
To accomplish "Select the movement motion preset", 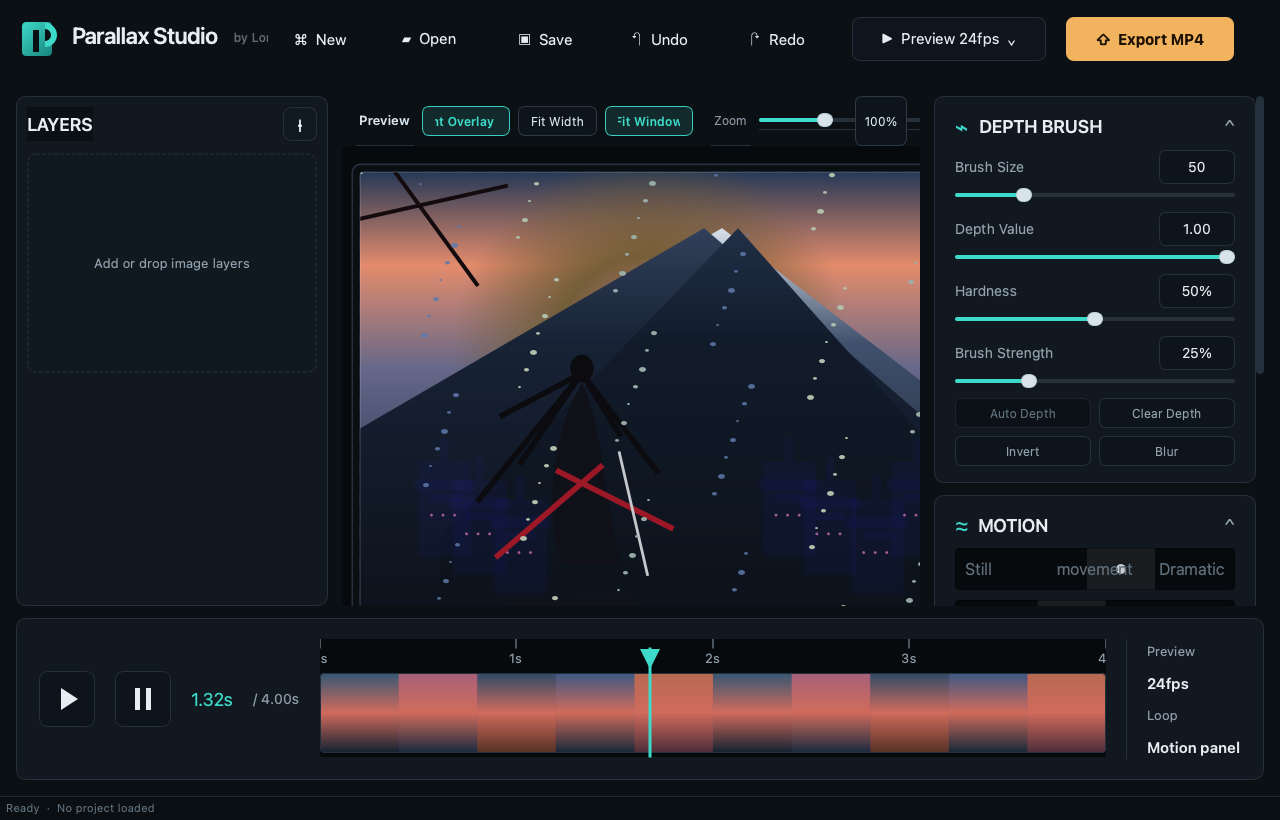I will tap(1094, 569).
